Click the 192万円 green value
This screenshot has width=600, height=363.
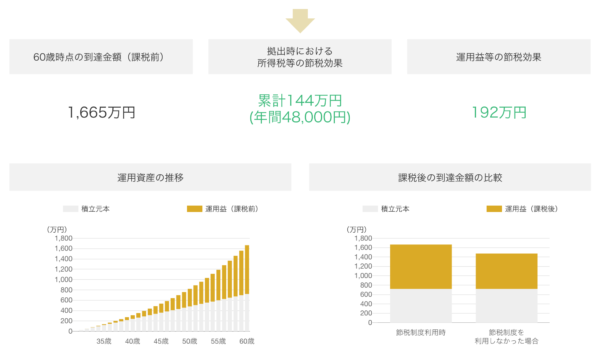499,112
